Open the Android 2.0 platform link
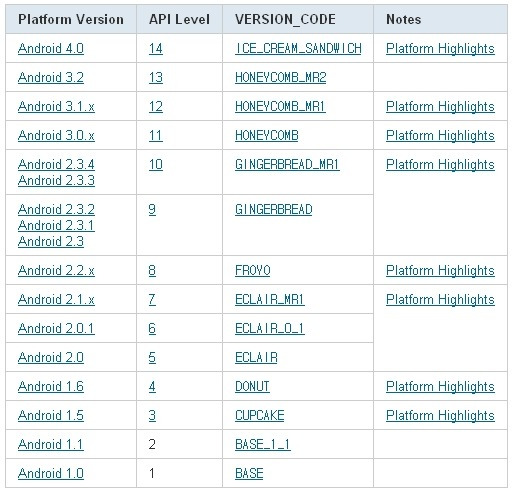Image resolution: width=514 pixels, height=495 pixels. pos(51,357)
